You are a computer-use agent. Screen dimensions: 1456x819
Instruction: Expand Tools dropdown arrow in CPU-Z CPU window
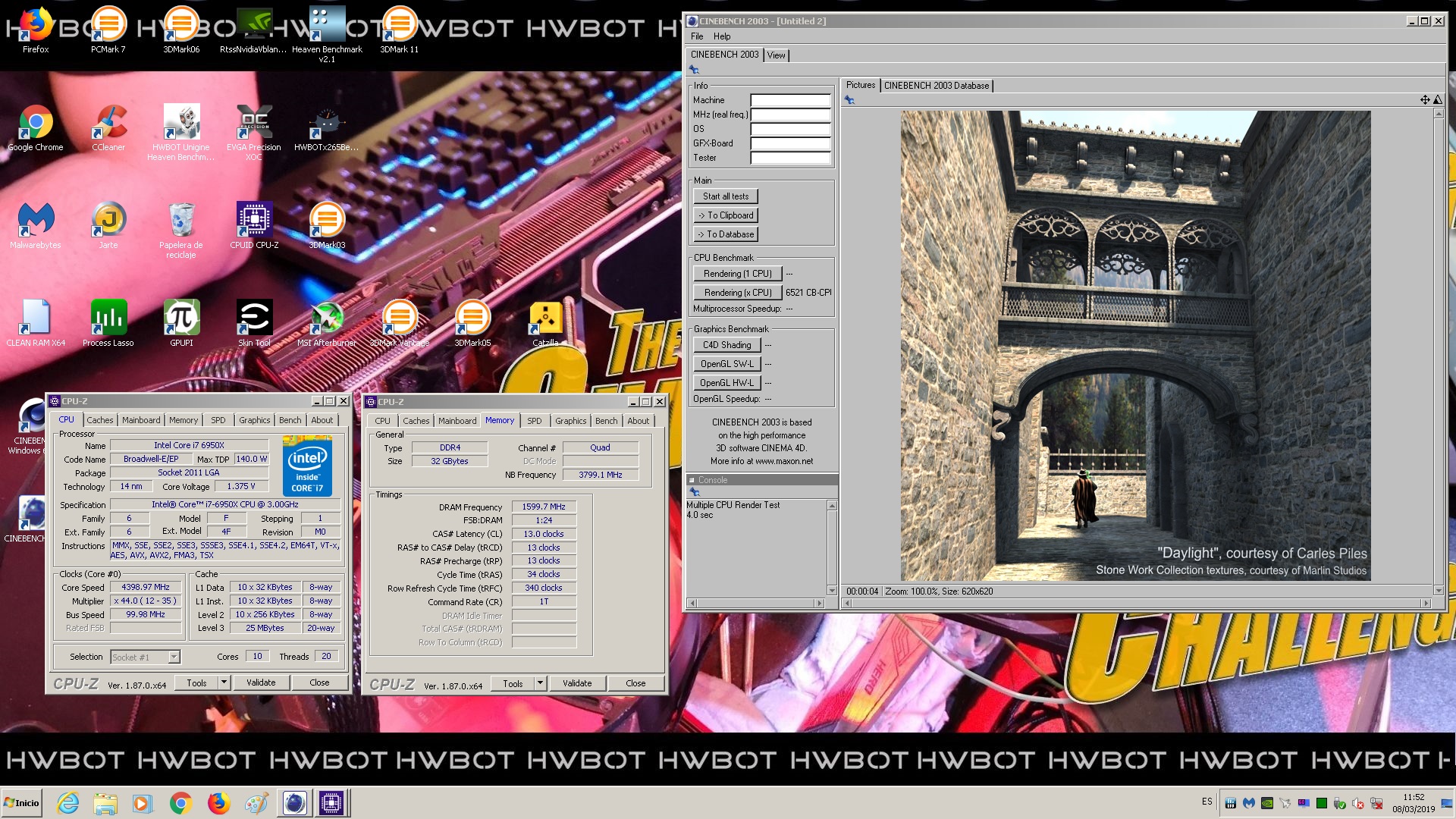224,682
